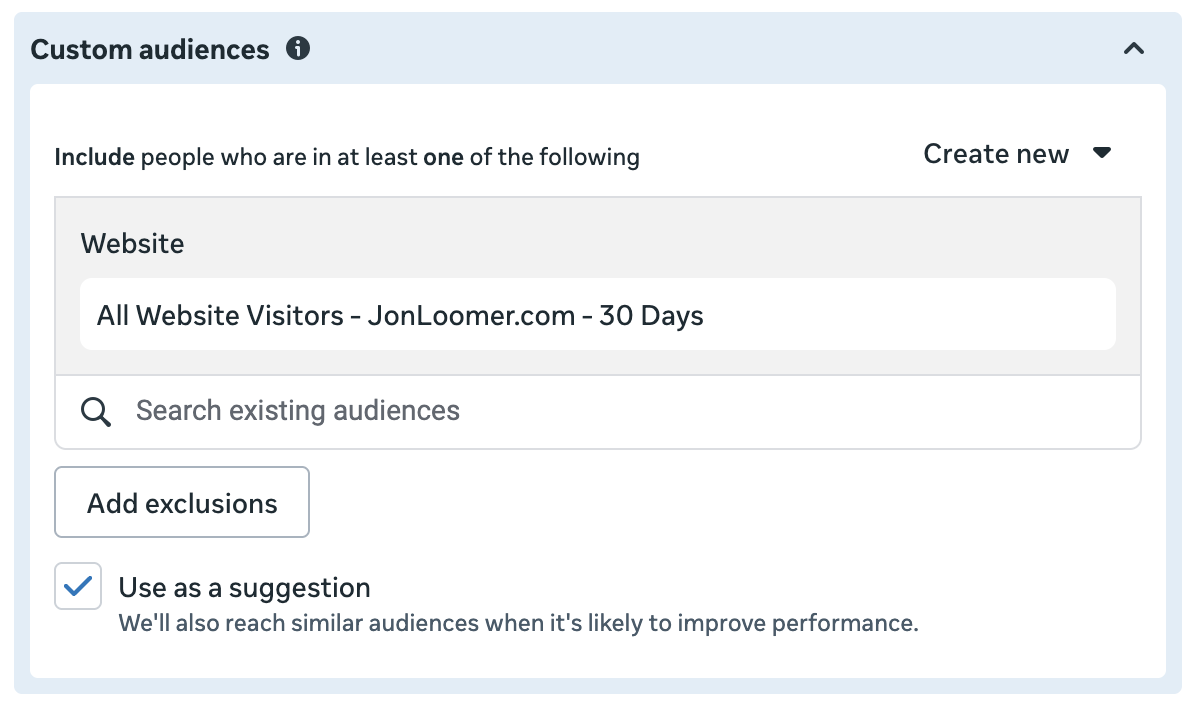Image resolution: width=1196 pixels, height=706 pixels.
Task: Click the blue checkmark tick
Action: tap(78, 587)
